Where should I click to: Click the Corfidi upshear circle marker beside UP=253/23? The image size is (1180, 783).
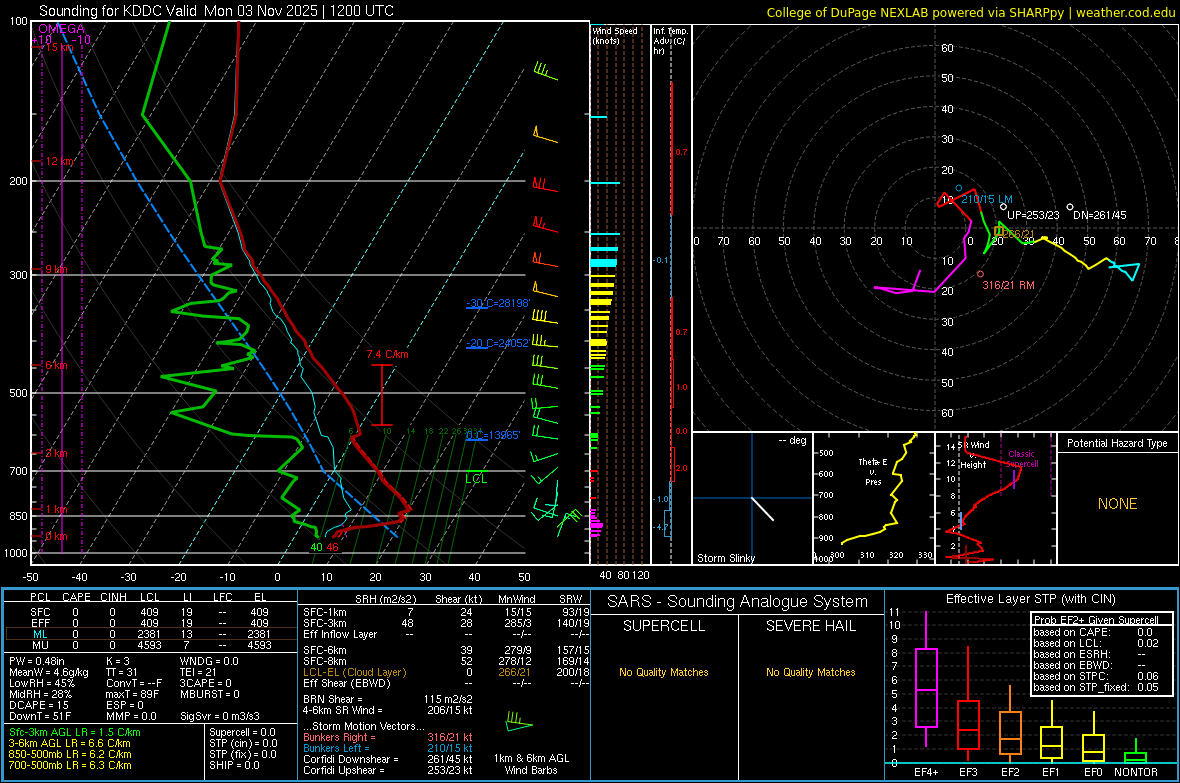coord(1003,206)
